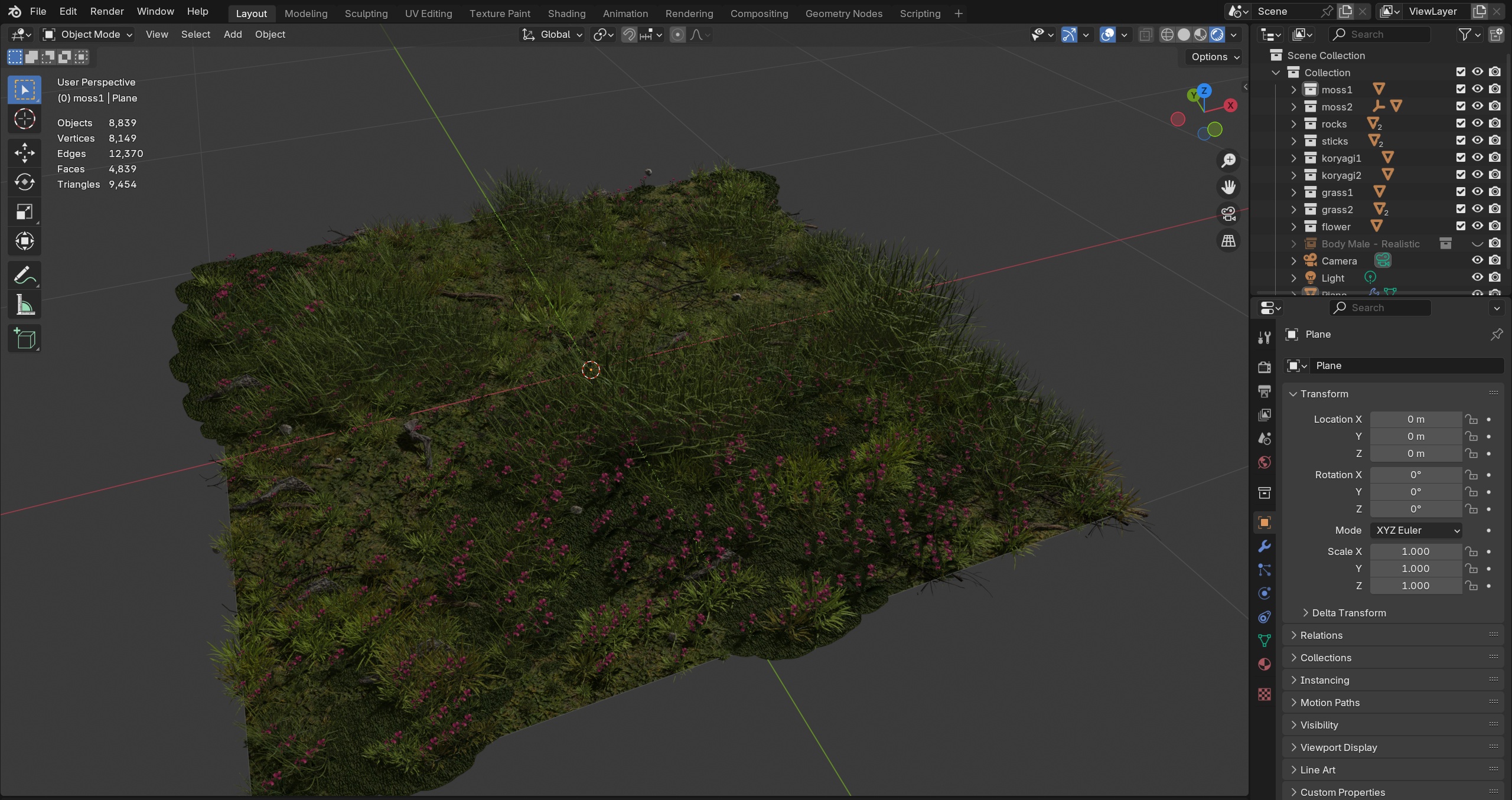
Task: Select the Scale tool
Action: click(24, 211)
